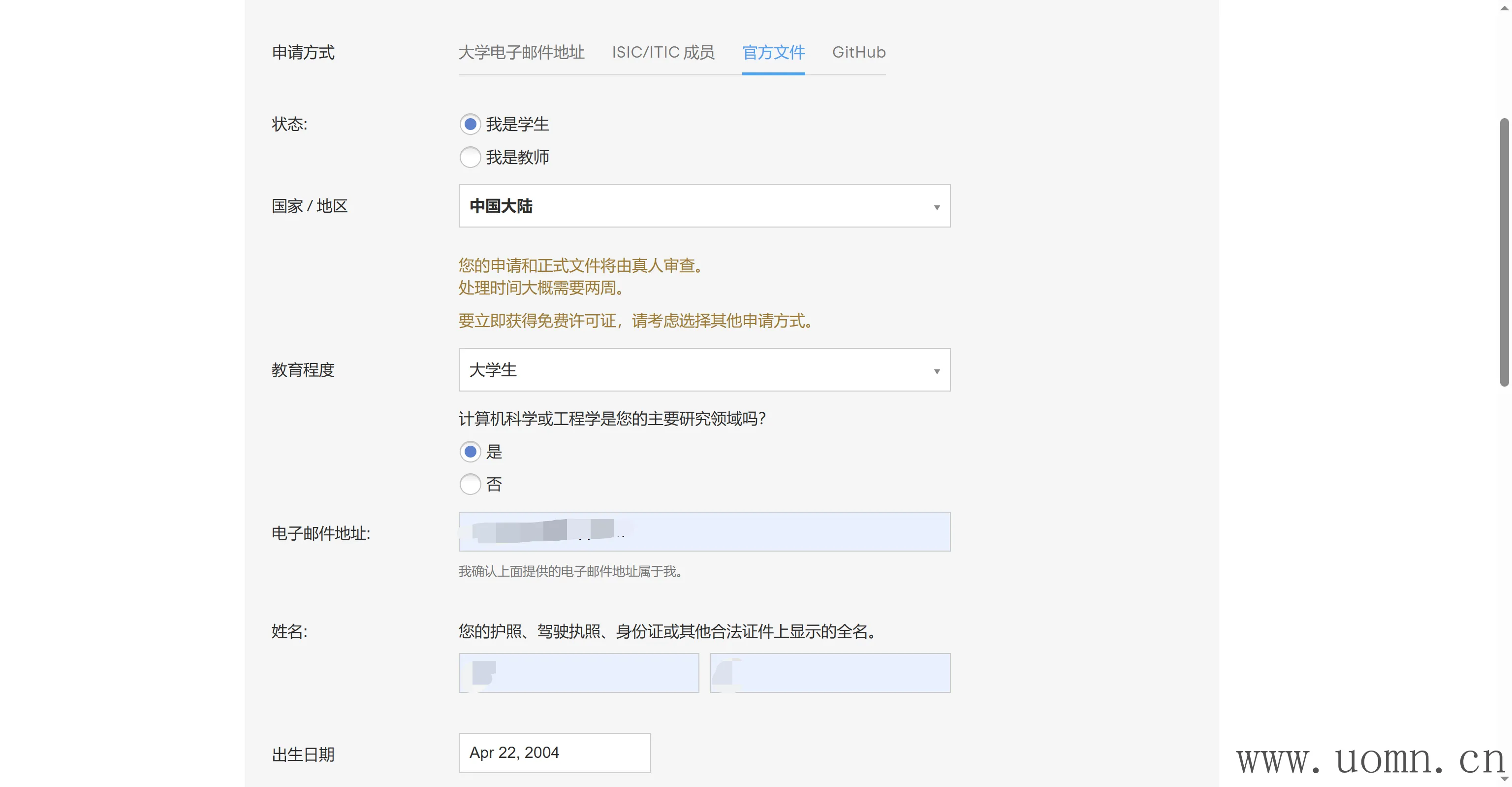Click arrow icon on 大学生 dropdown
The image size is (1512, 787).
pyautogui.click(x=936, y=371)
